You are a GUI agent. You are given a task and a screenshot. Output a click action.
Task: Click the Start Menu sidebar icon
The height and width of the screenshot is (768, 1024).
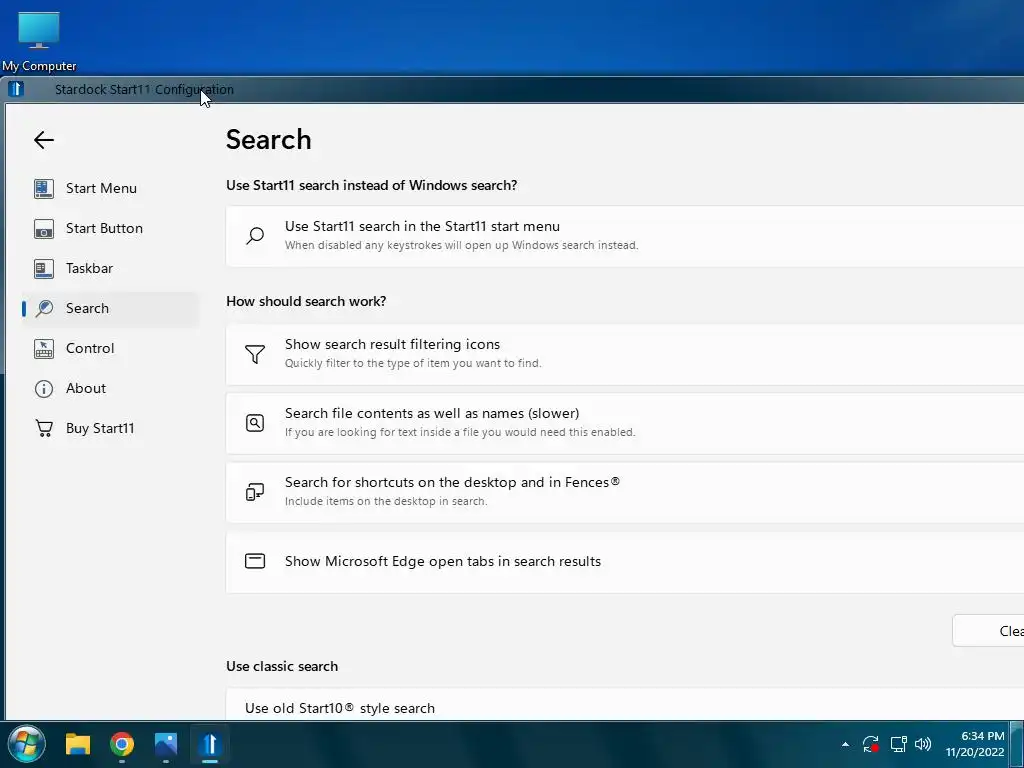(x=44, y=189)
